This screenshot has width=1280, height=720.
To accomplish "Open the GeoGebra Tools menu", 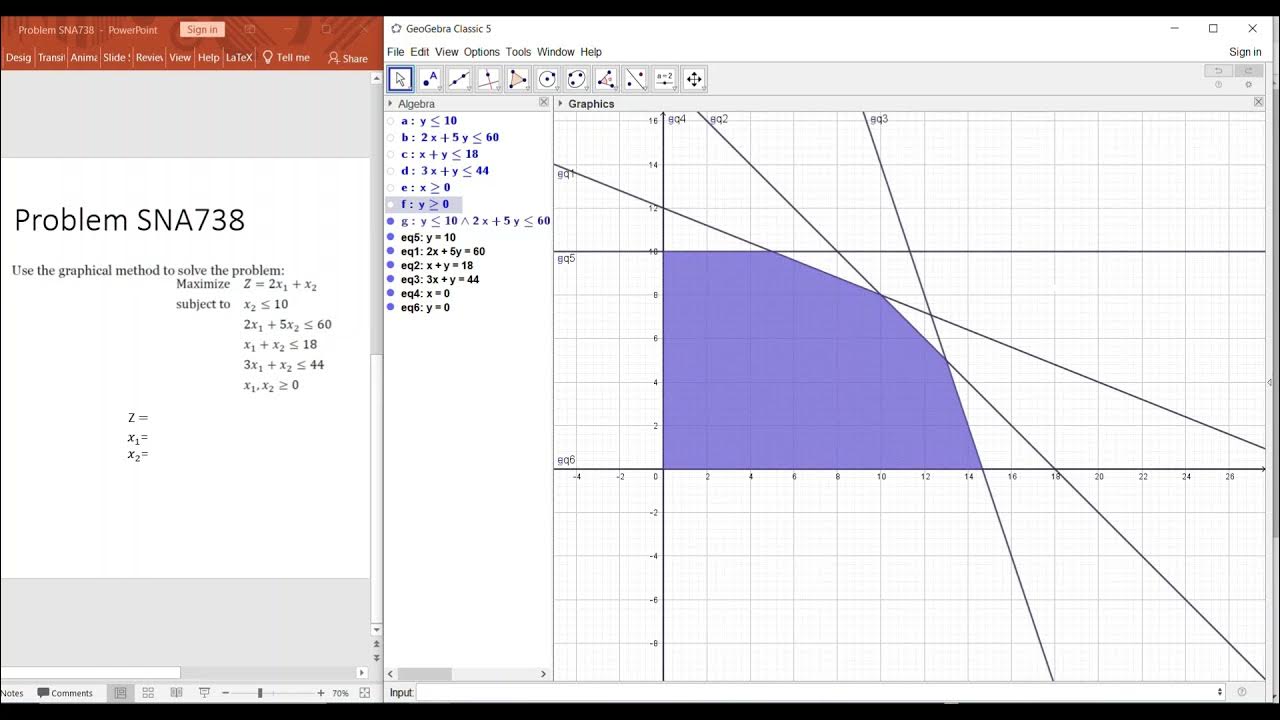I will pyautogui.click(x=518, y=52).
